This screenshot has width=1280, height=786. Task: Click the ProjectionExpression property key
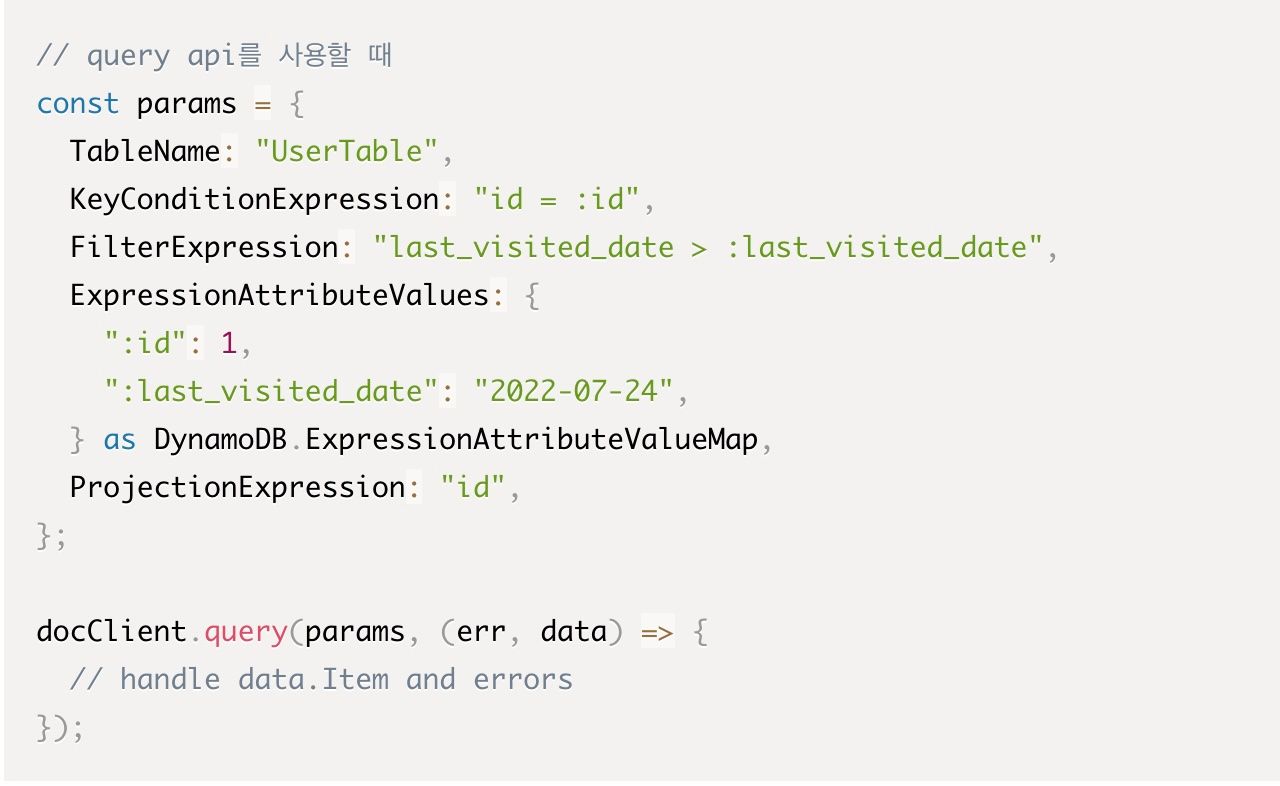point(237,487)
